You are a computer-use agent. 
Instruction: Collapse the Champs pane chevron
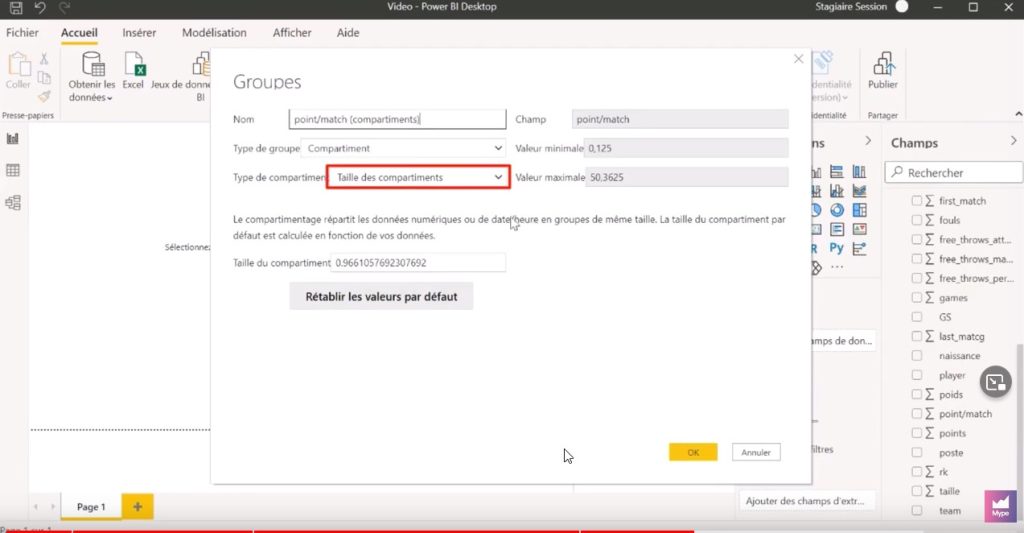click(1014, 140)
